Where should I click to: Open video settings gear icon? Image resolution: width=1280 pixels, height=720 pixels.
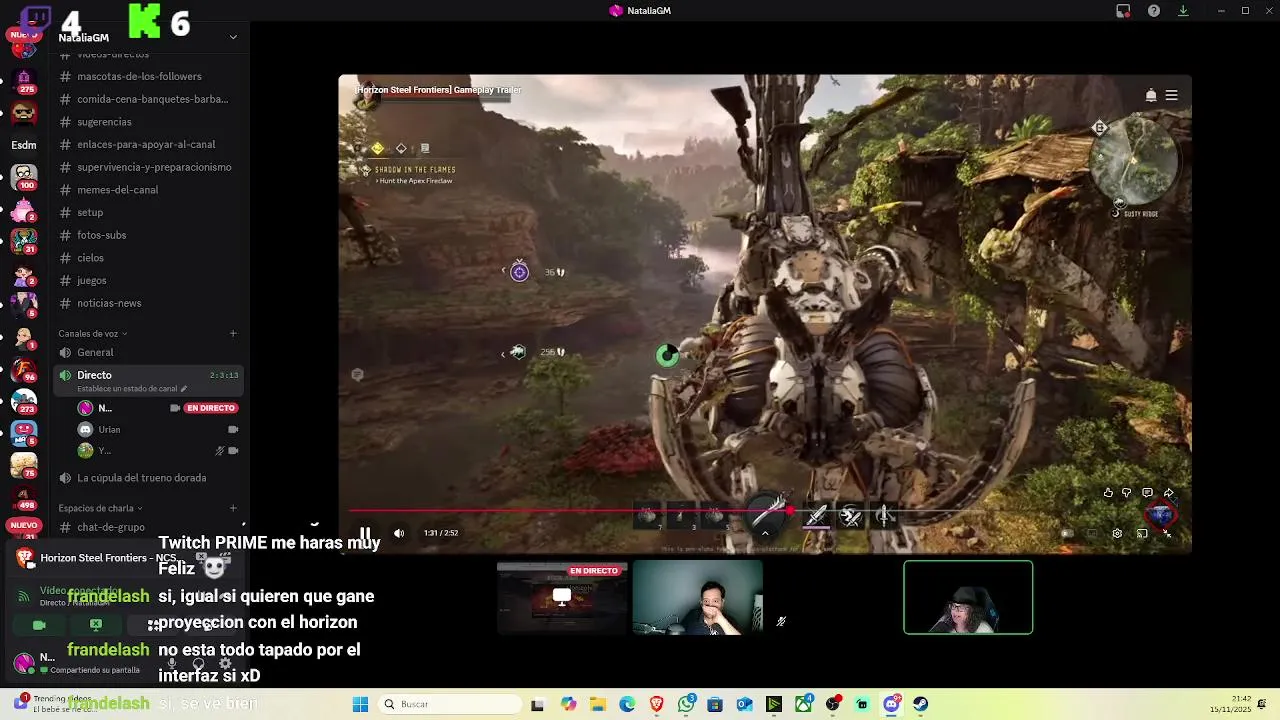coord(1117,534)
